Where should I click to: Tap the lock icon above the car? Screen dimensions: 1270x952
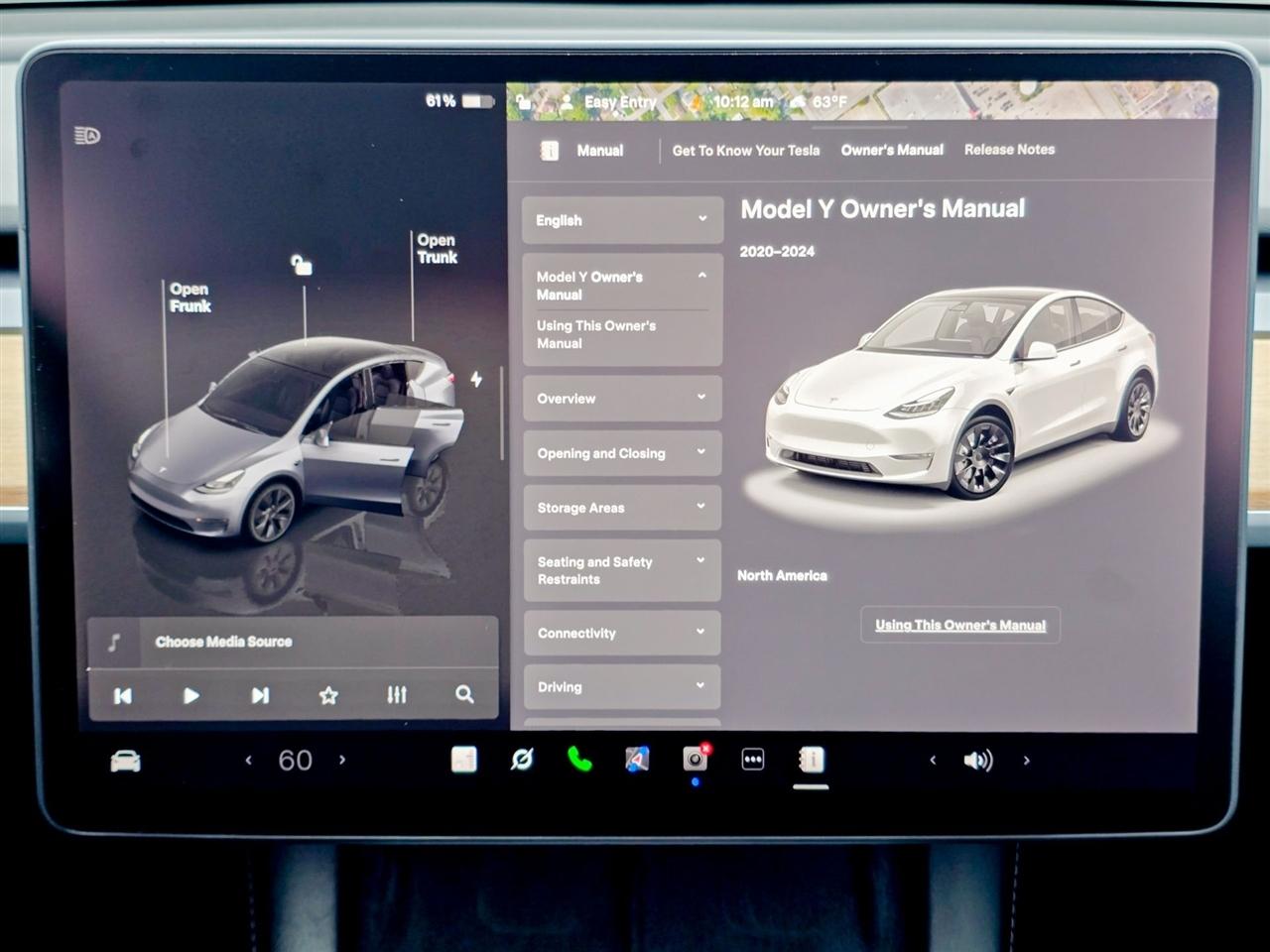click(x=301, y=264)
